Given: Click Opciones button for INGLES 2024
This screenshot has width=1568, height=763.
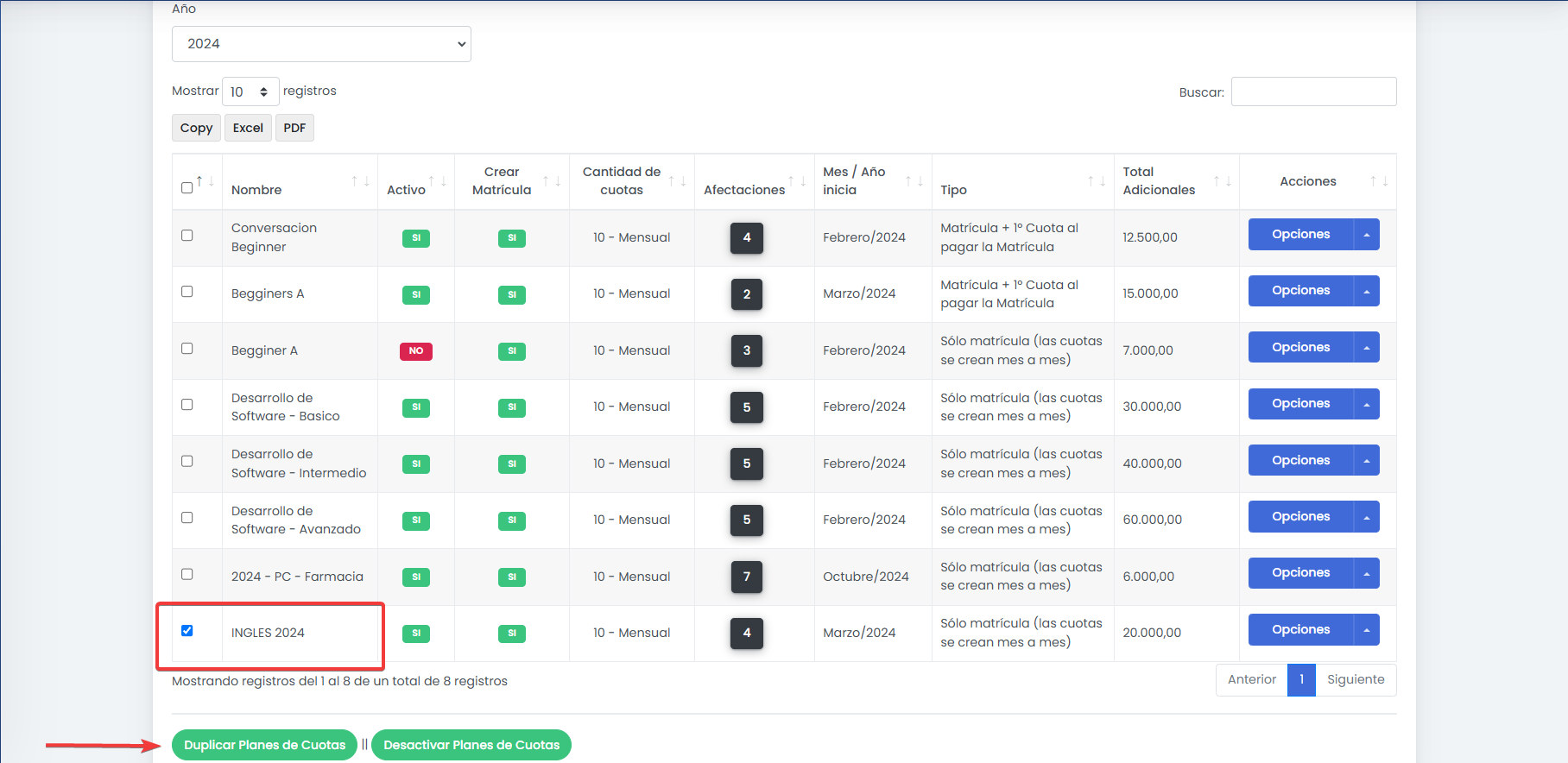Looking at the screenshot, I should [x=1300, y=630].
